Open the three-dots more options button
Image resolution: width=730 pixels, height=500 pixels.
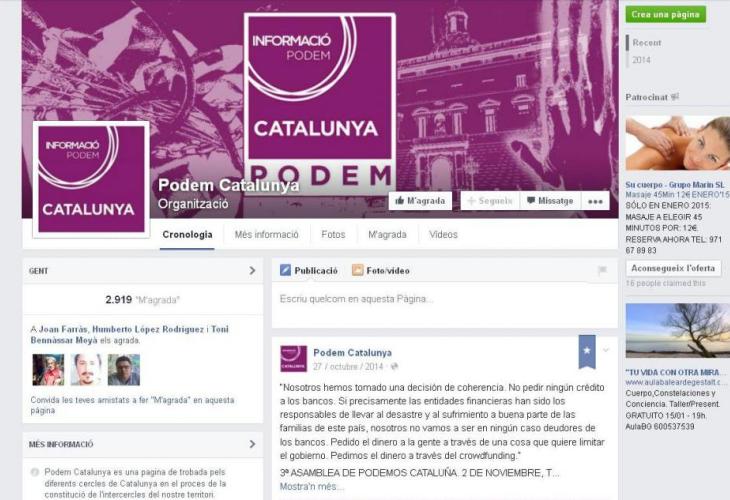[595, 201]
